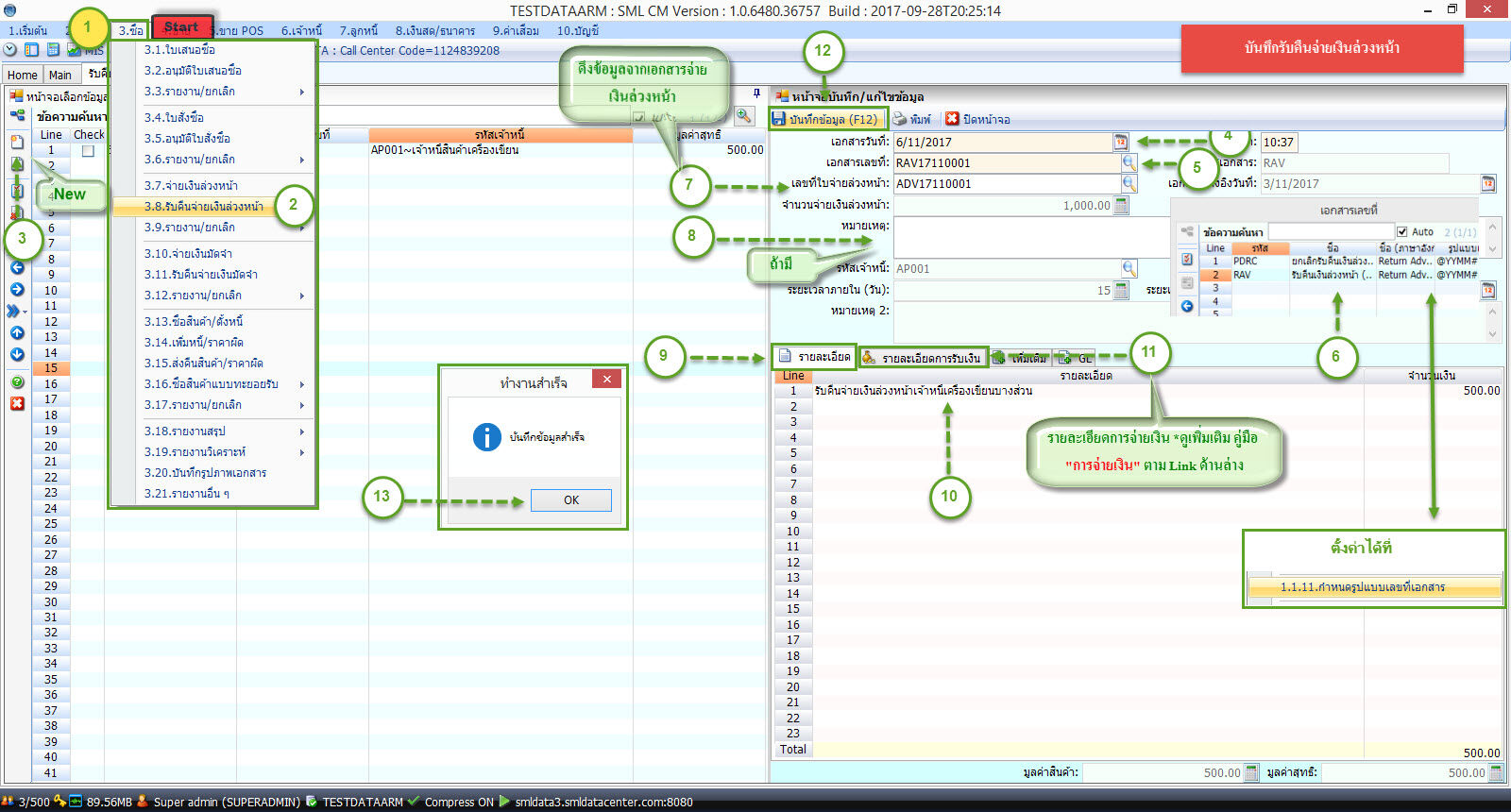The width and height of the screenshot is (1511, 812).
Task: Click the ข้อความค้นหา search box in popup
Action: point(1331,231)
